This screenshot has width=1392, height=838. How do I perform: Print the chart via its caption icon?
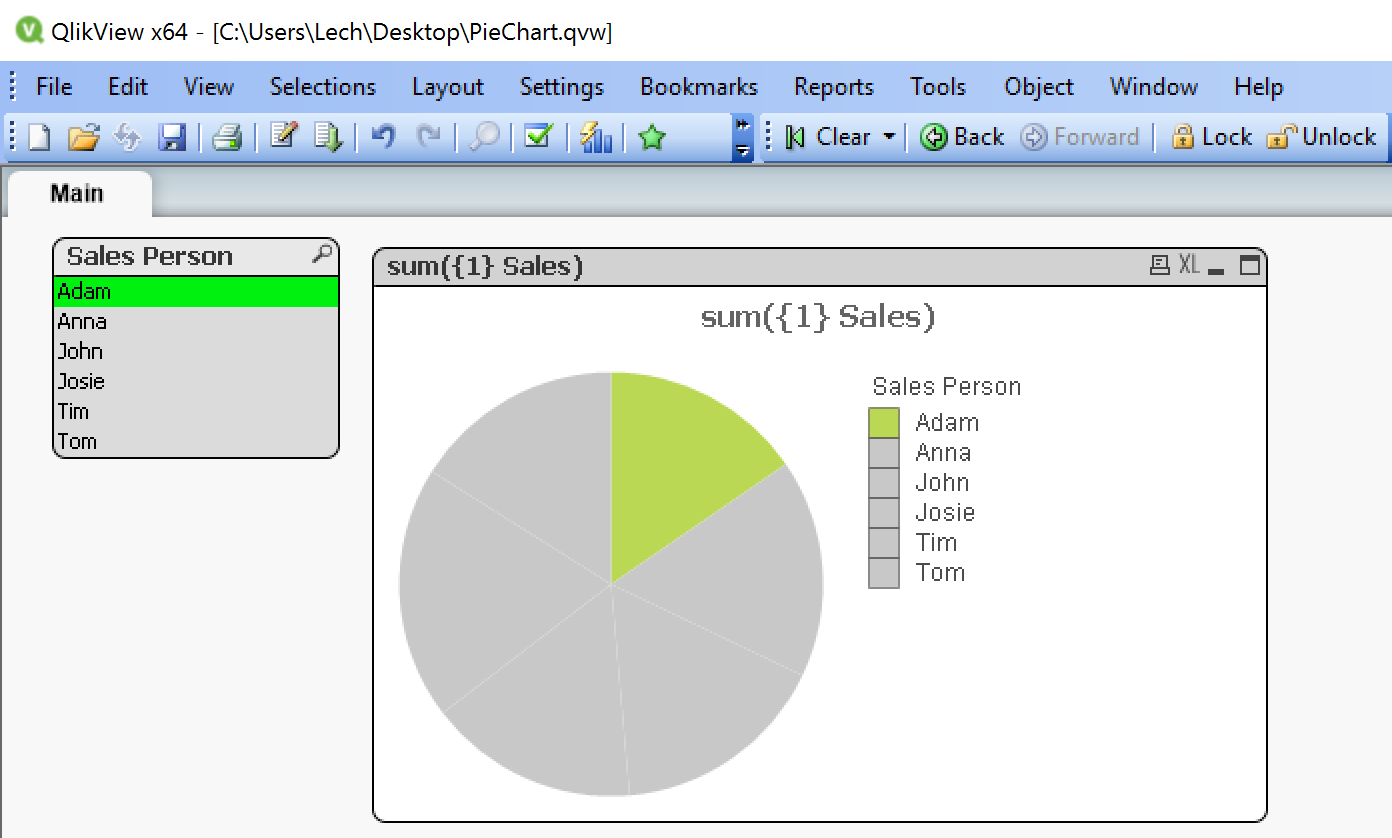[x=1160, y=265]
